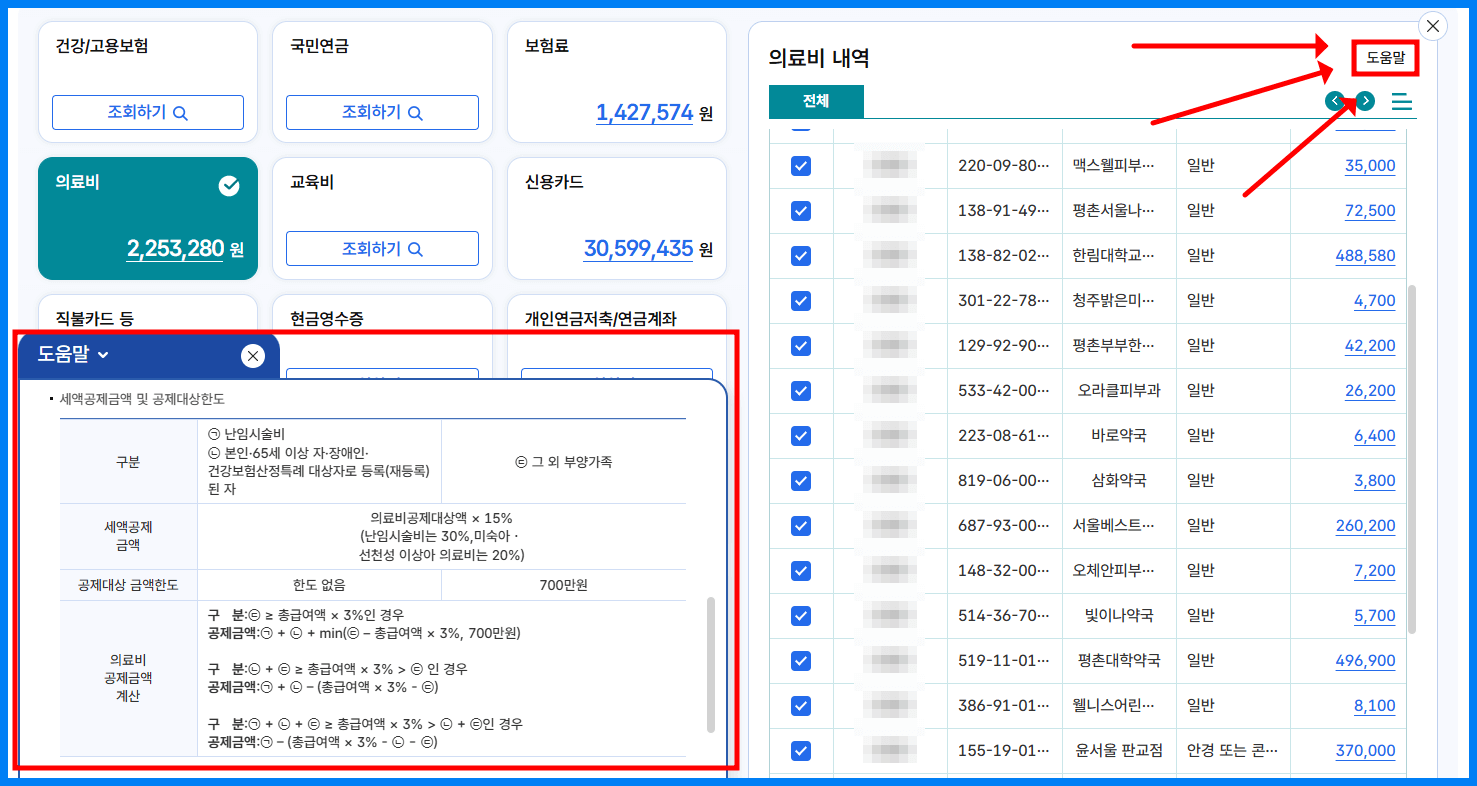This screenshot has height=786, width=1477.
Task: Click the search magnifier icon under 교육비
Action: (415, 247)
